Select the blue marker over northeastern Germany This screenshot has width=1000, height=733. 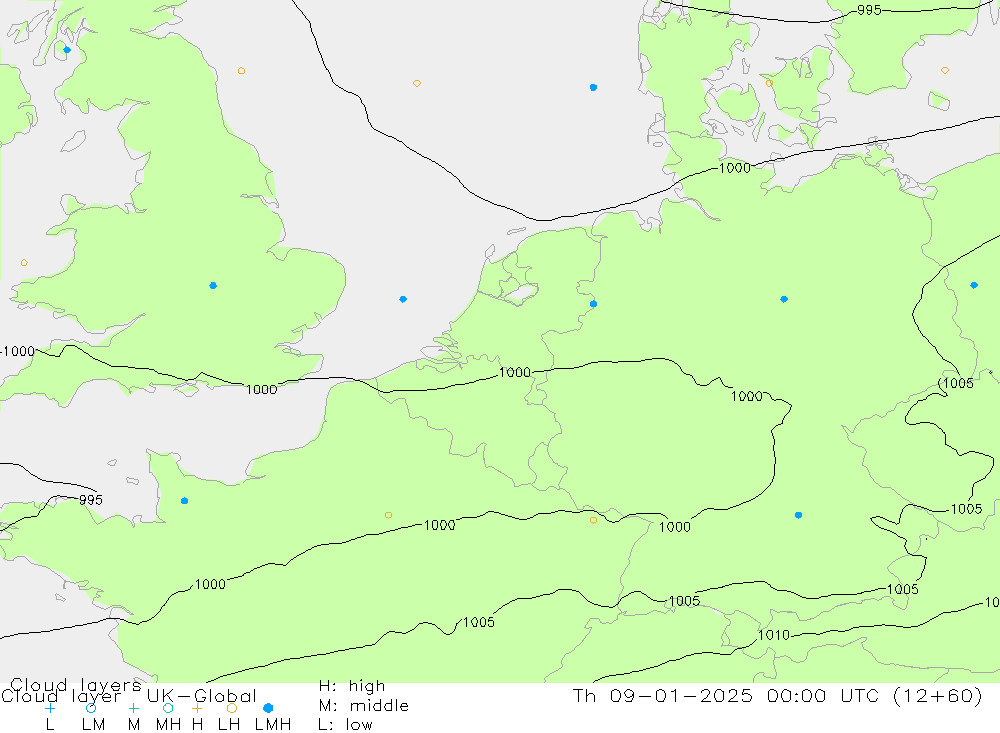click(x=784, y=299)
